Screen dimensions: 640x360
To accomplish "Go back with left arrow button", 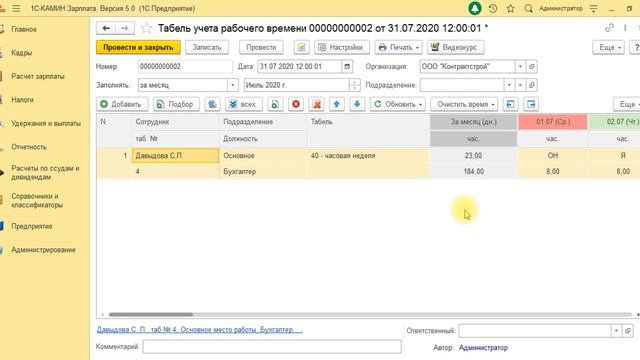I will [x=106, y=28].
